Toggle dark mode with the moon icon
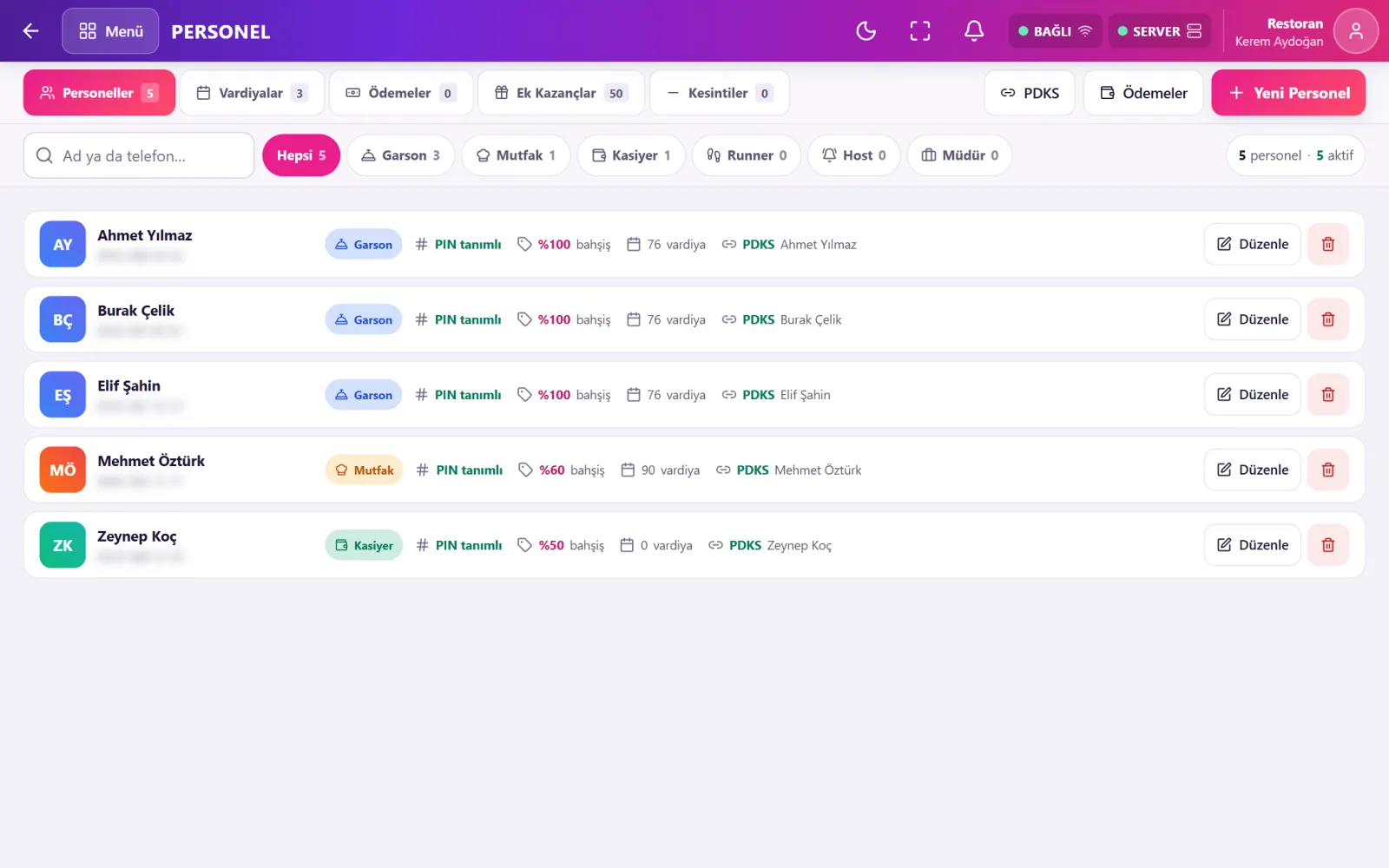 866,31
